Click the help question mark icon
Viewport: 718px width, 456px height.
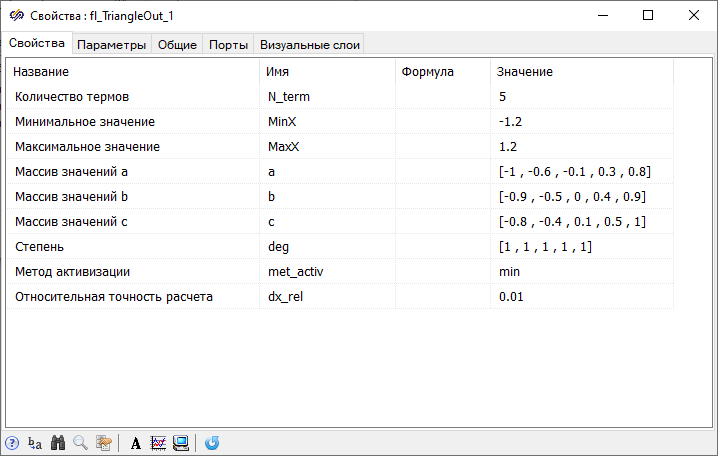click(12, 443)
